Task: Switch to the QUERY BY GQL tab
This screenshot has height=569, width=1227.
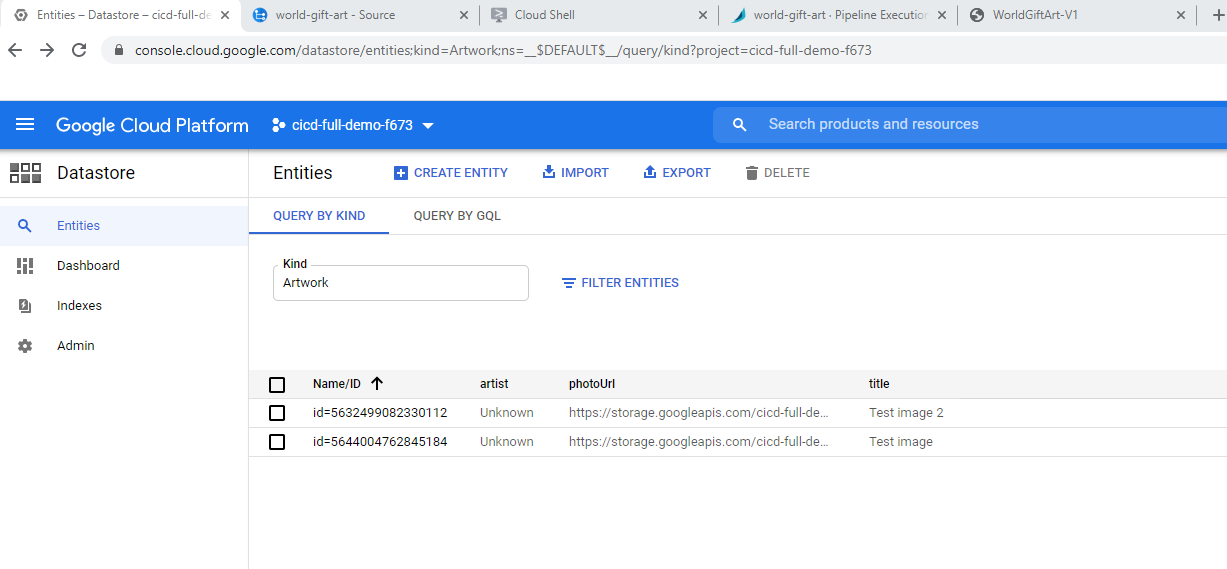Action: pyautogui.click(x=457, y=216)
